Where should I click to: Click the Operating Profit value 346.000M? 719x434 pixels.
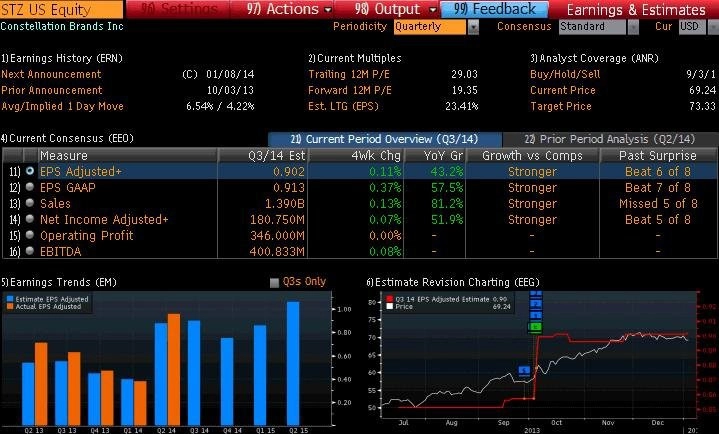click(277, 236)
